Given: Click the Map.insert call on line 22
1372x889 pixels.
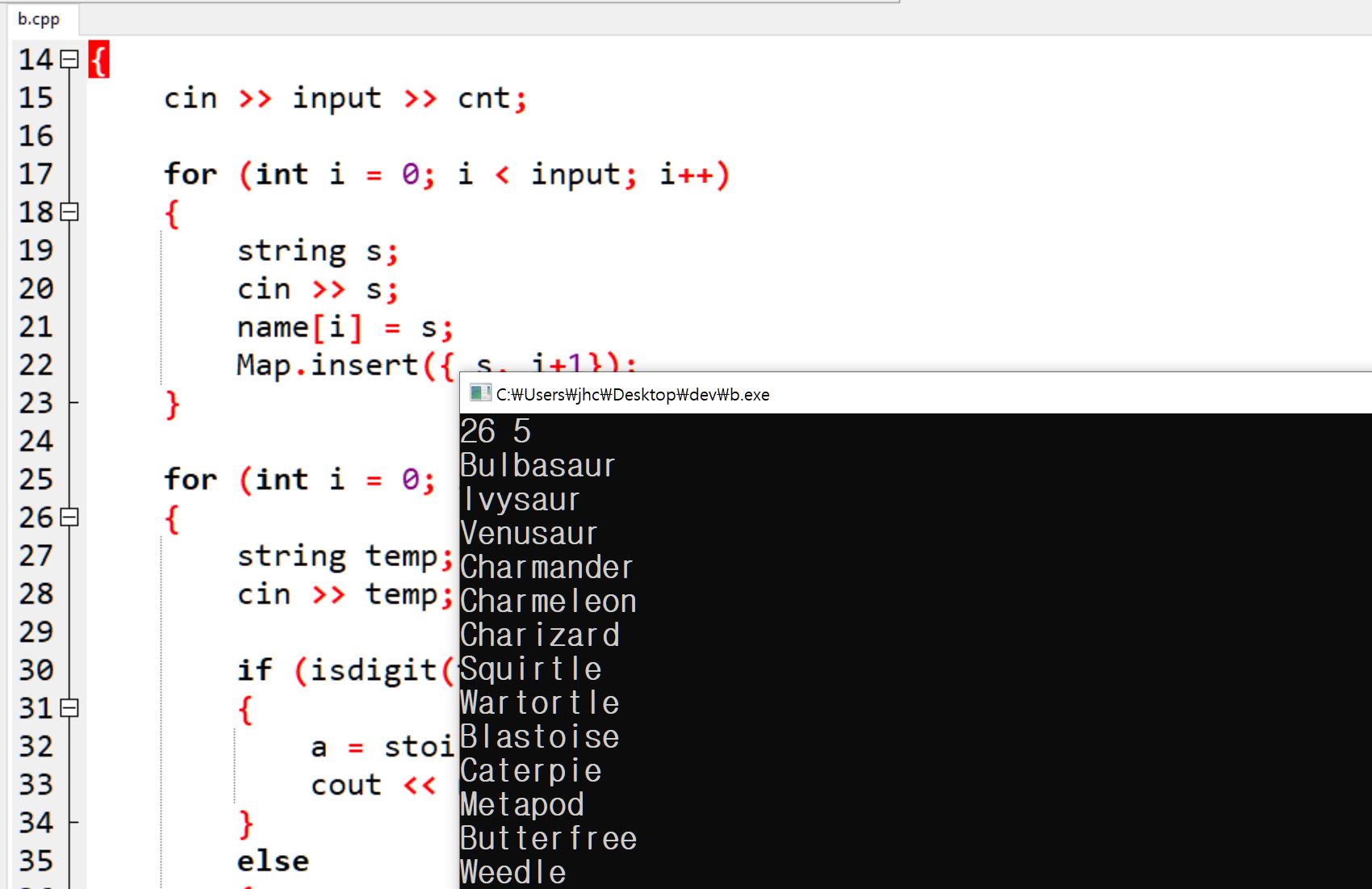Looking at the screenshot, I should pos(437,365).
